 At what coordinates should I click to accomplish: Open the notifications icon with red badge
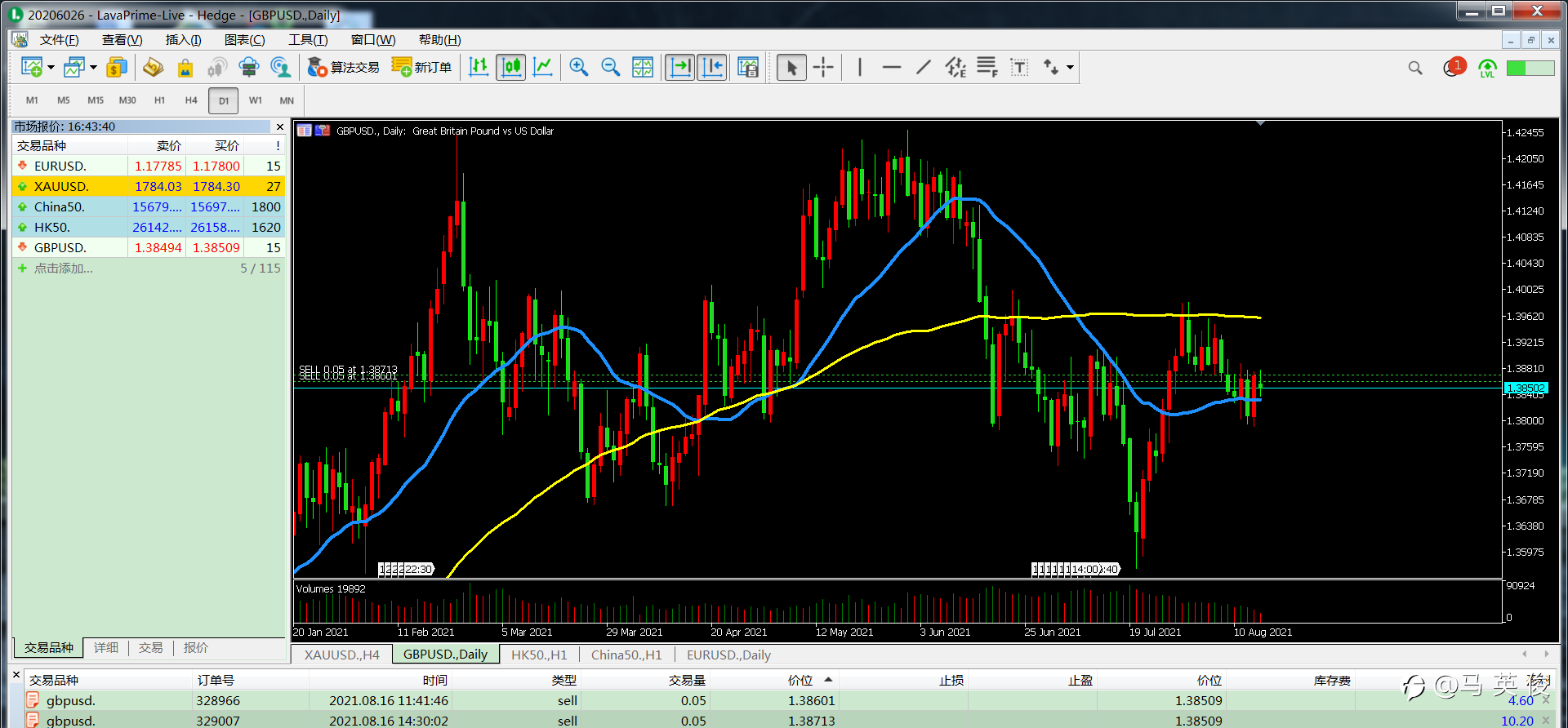(x=1453, y=68)
